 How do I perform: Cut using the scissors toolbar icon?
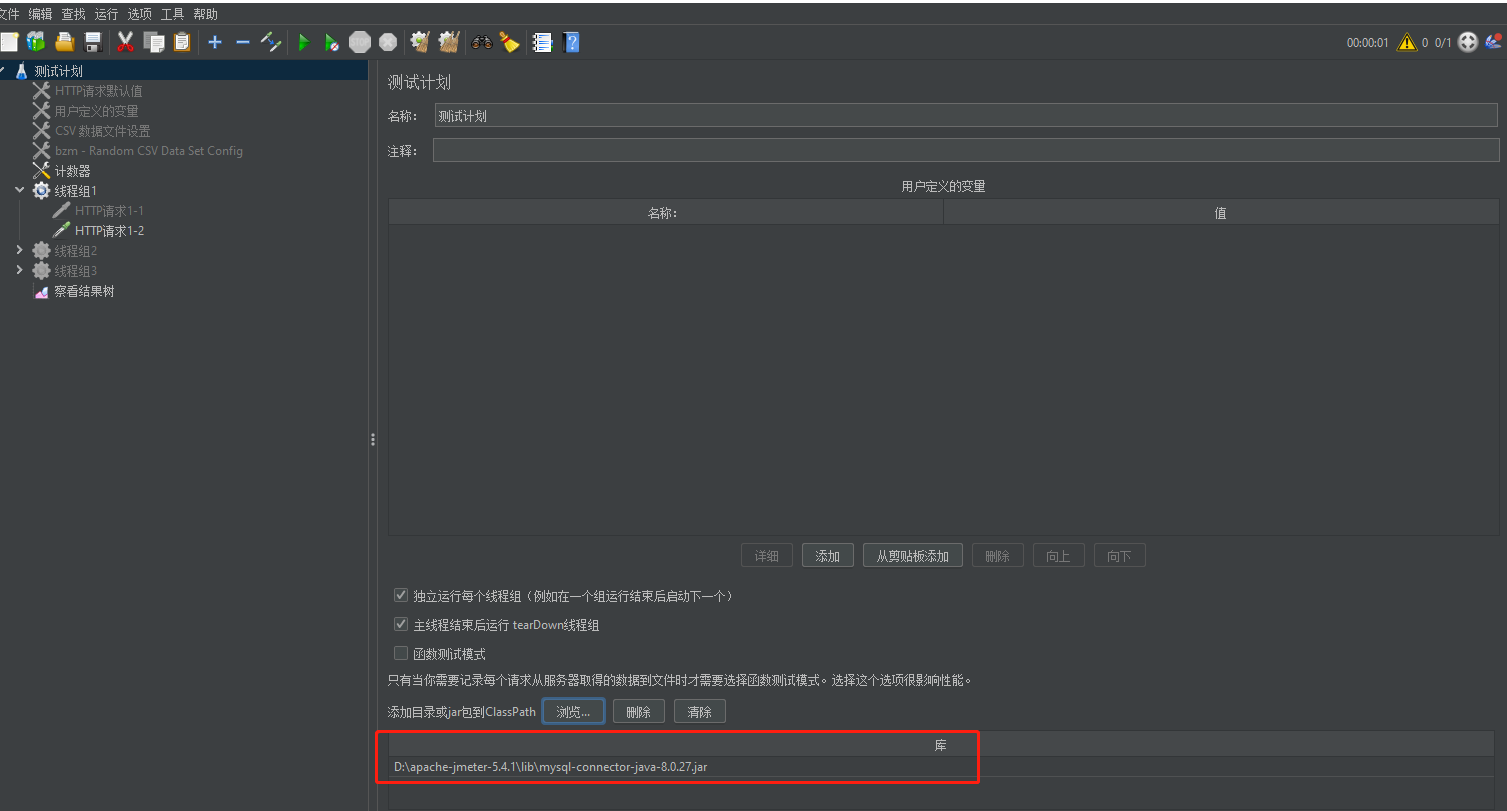click(125, 42)
